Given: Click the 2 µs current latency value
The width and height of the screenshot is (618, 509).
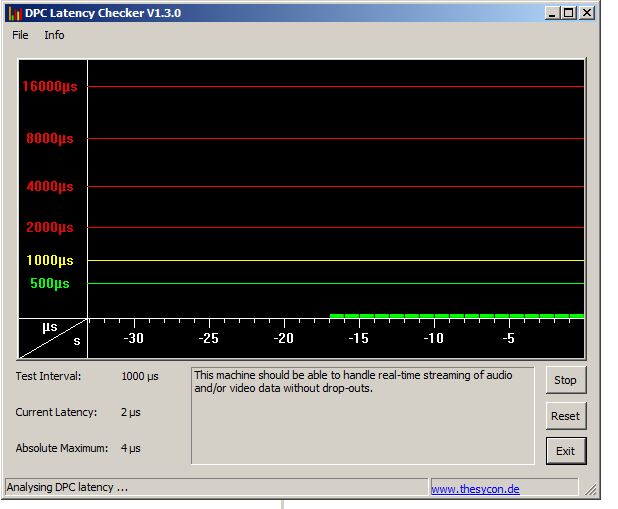Looking at the screenshot, I should [x=130, y=412].
